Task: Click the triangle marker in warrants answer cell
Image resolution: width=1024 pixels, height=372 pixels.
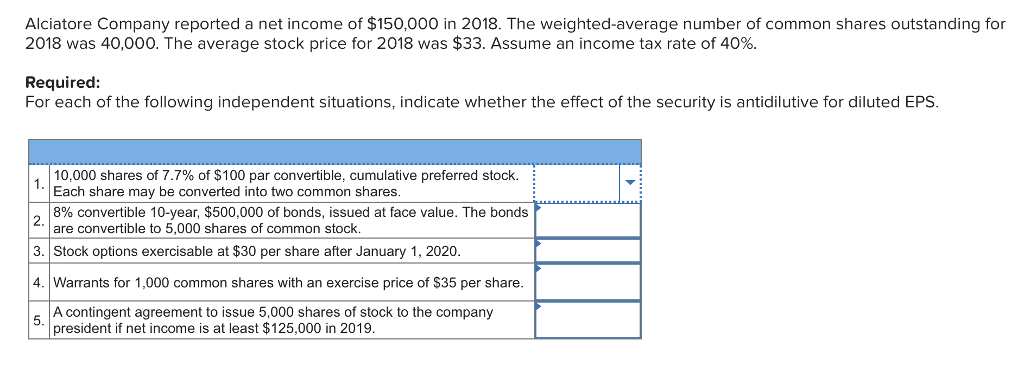Action: (538, 268)
